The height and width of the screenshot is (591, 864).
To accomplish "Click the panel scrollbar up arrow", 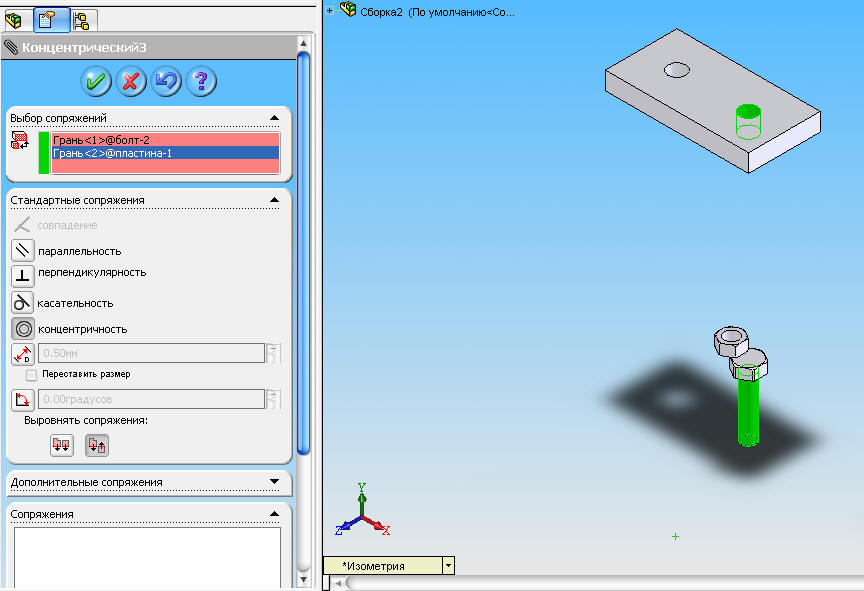I will tap(303, 42).
